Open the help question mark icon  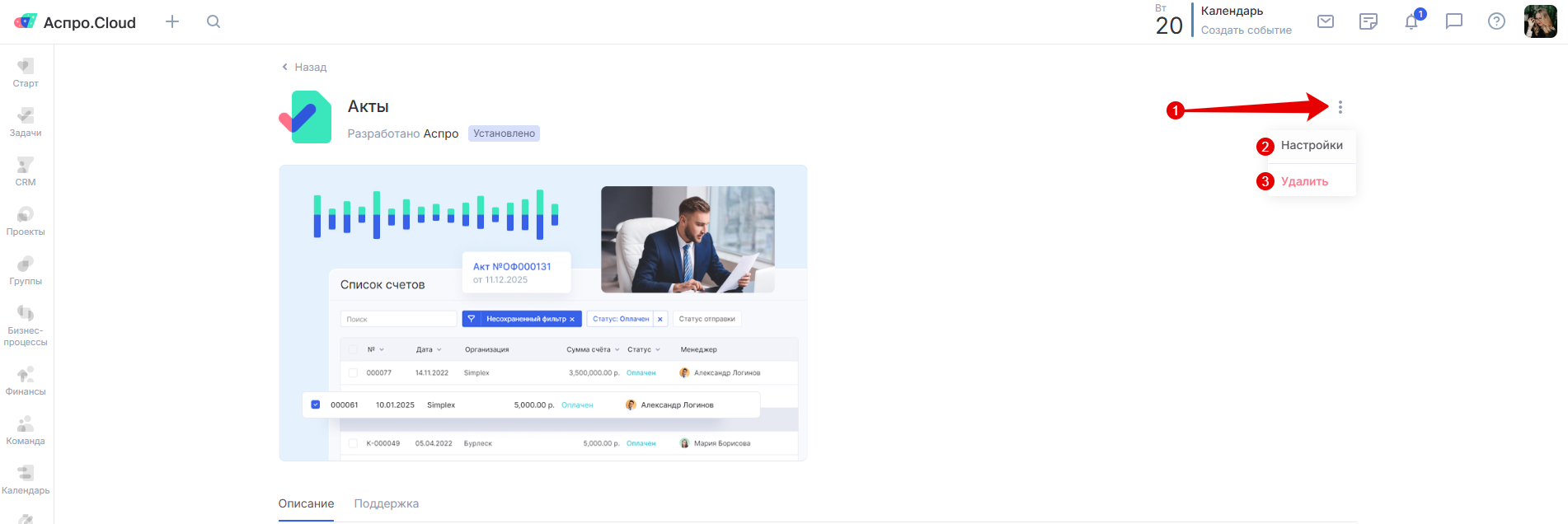pyautogui.click(x=1496, y=21)
